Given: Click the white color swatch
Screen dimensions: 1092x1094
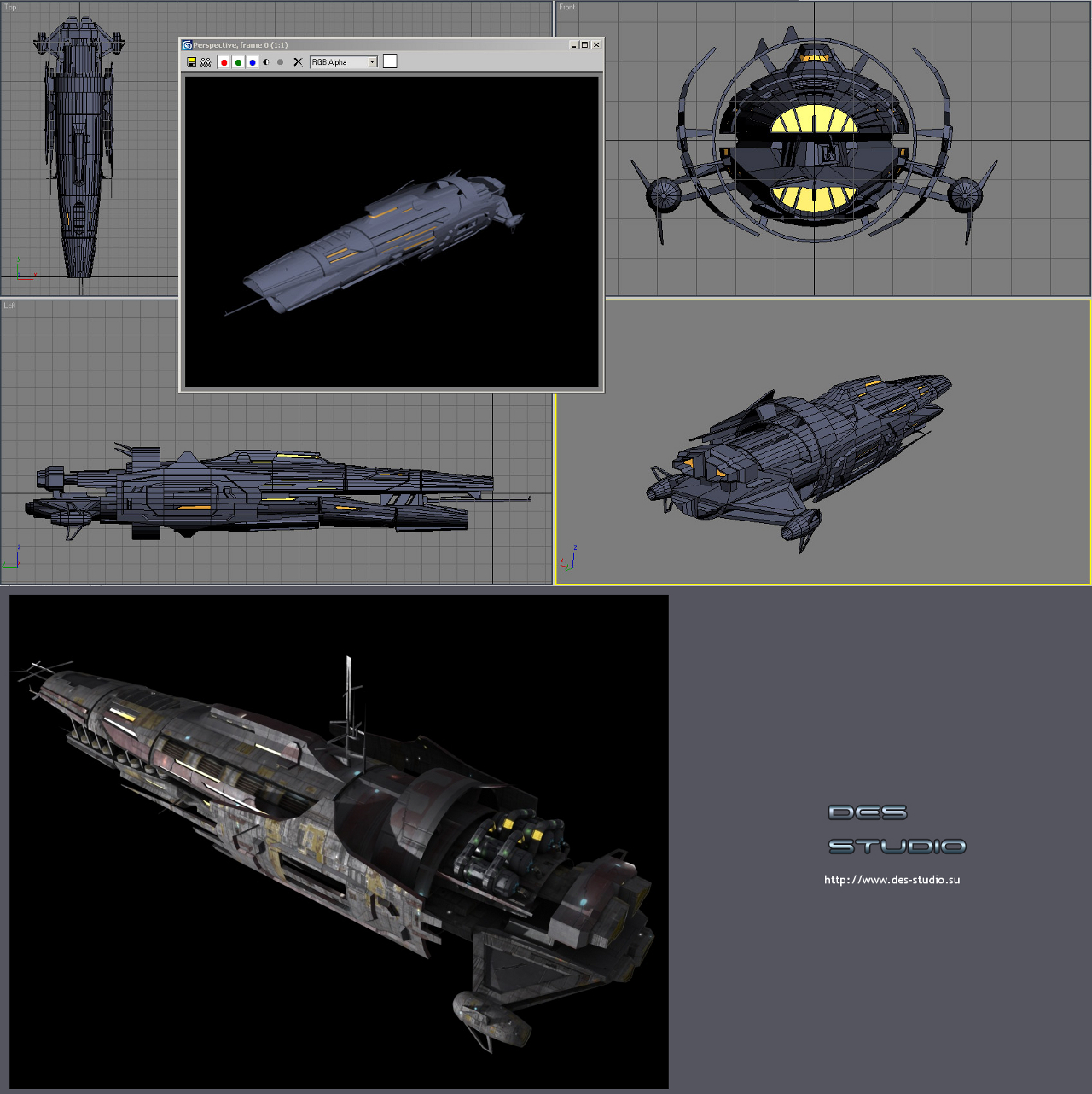Looking at the screenshot, I should click(x=390, y=61).
